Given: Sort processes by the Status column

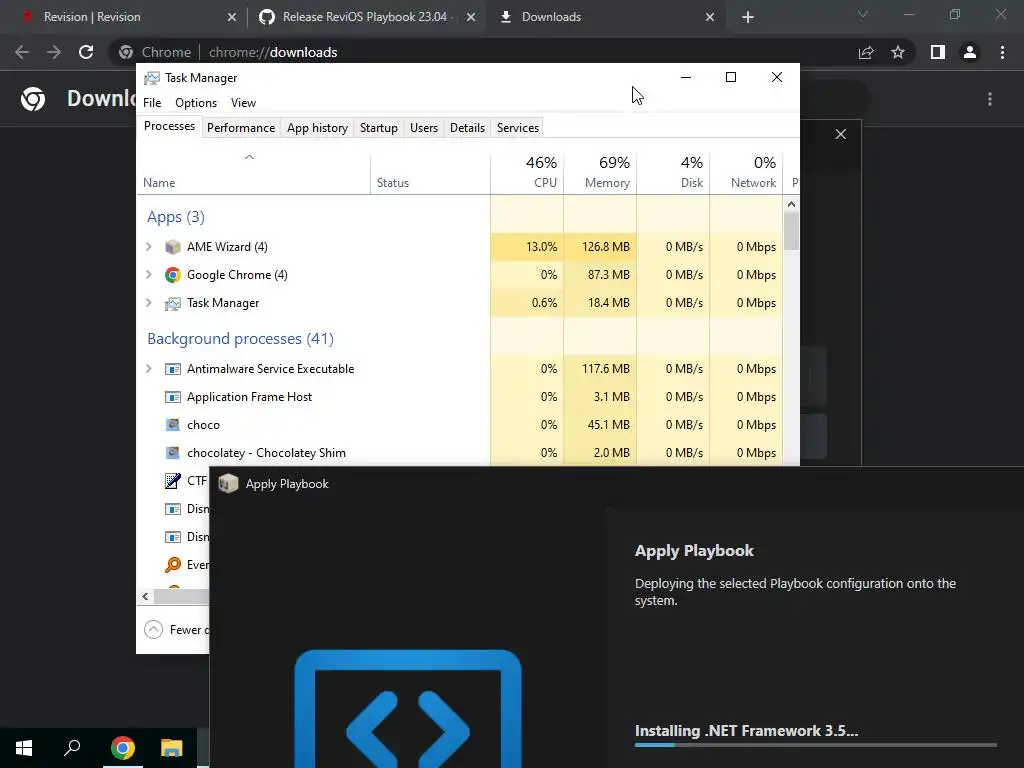Looking at the screenshot, I should (430, 173).
